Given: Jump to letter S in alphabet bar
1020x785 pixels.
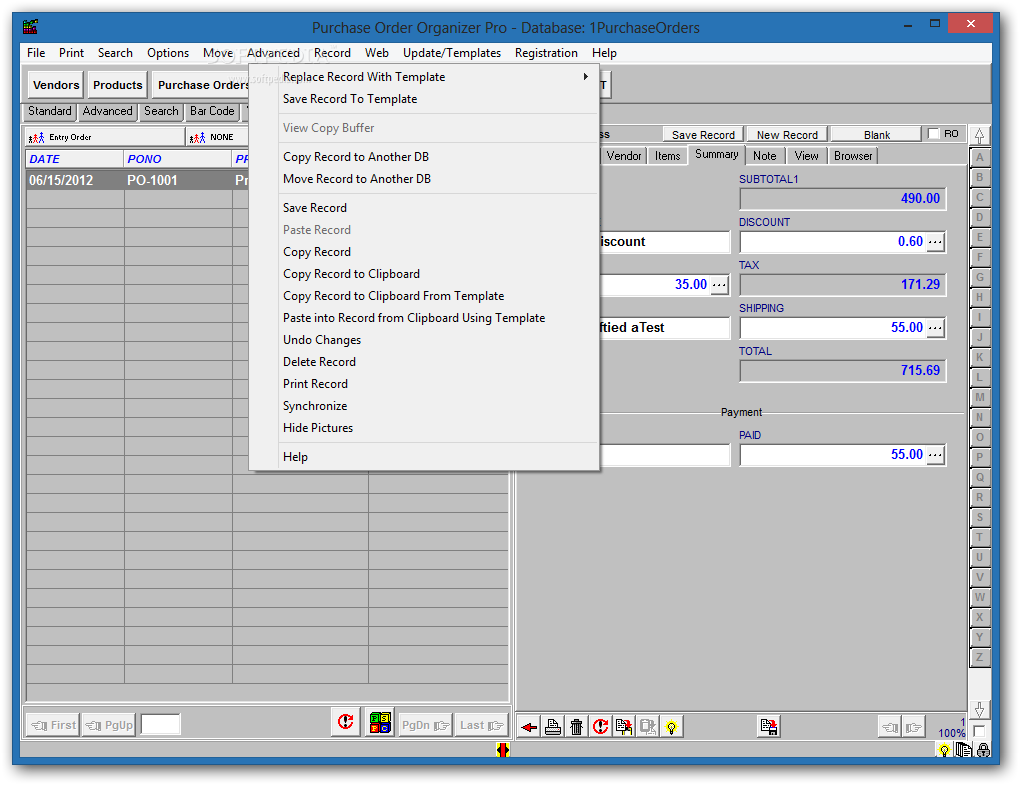Looking at the screenshot, I should (979, 518).
